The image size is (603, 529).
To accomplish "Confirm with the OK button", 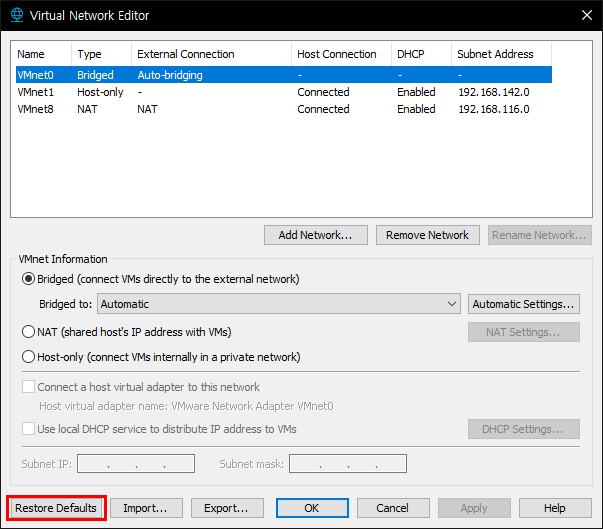I will click(x=312, y=508).
